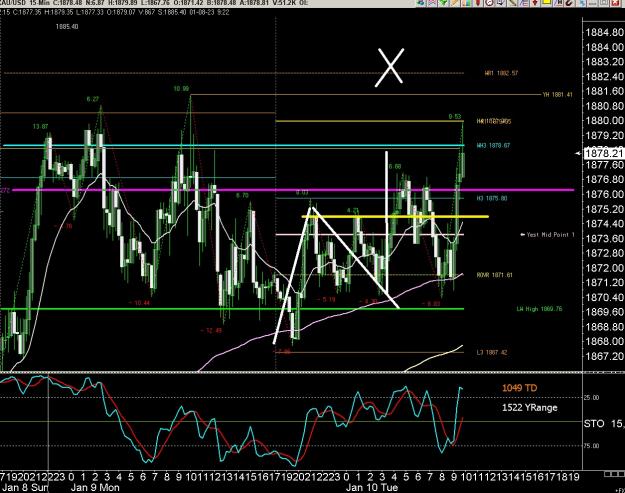Click the WR1 1882.57 level label
Image resolution: width=625 pixels, height=493 pixels.
point(501,73)
